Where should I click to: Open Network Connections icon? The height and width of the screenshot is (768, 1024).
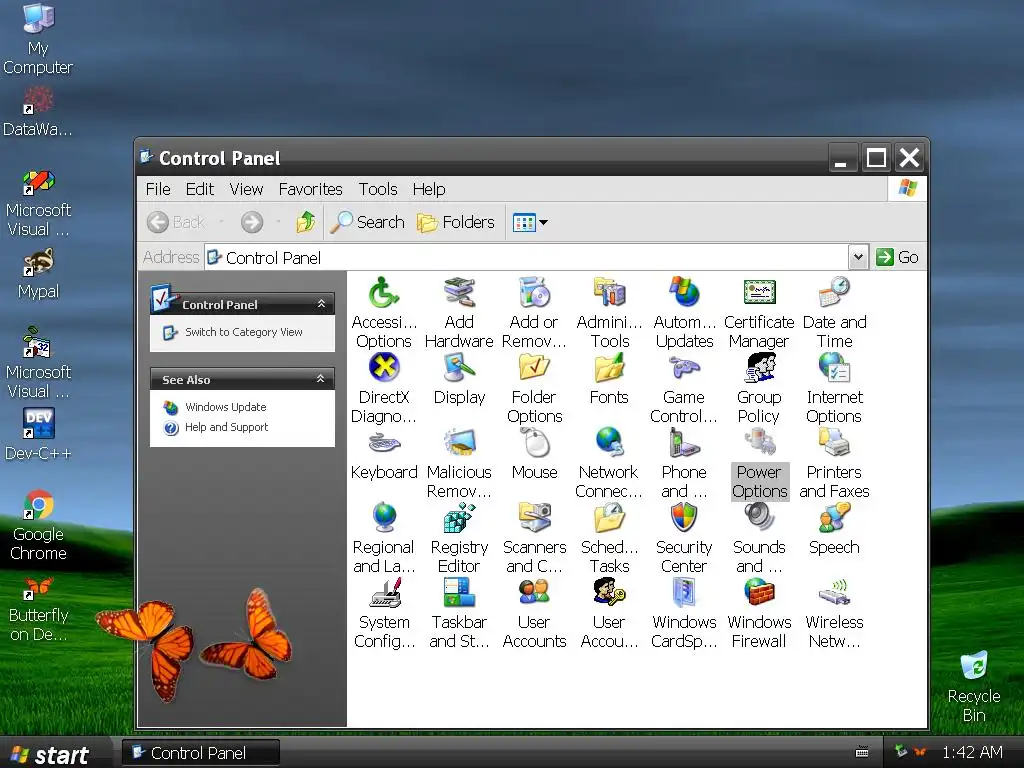[x=609, y=443]
